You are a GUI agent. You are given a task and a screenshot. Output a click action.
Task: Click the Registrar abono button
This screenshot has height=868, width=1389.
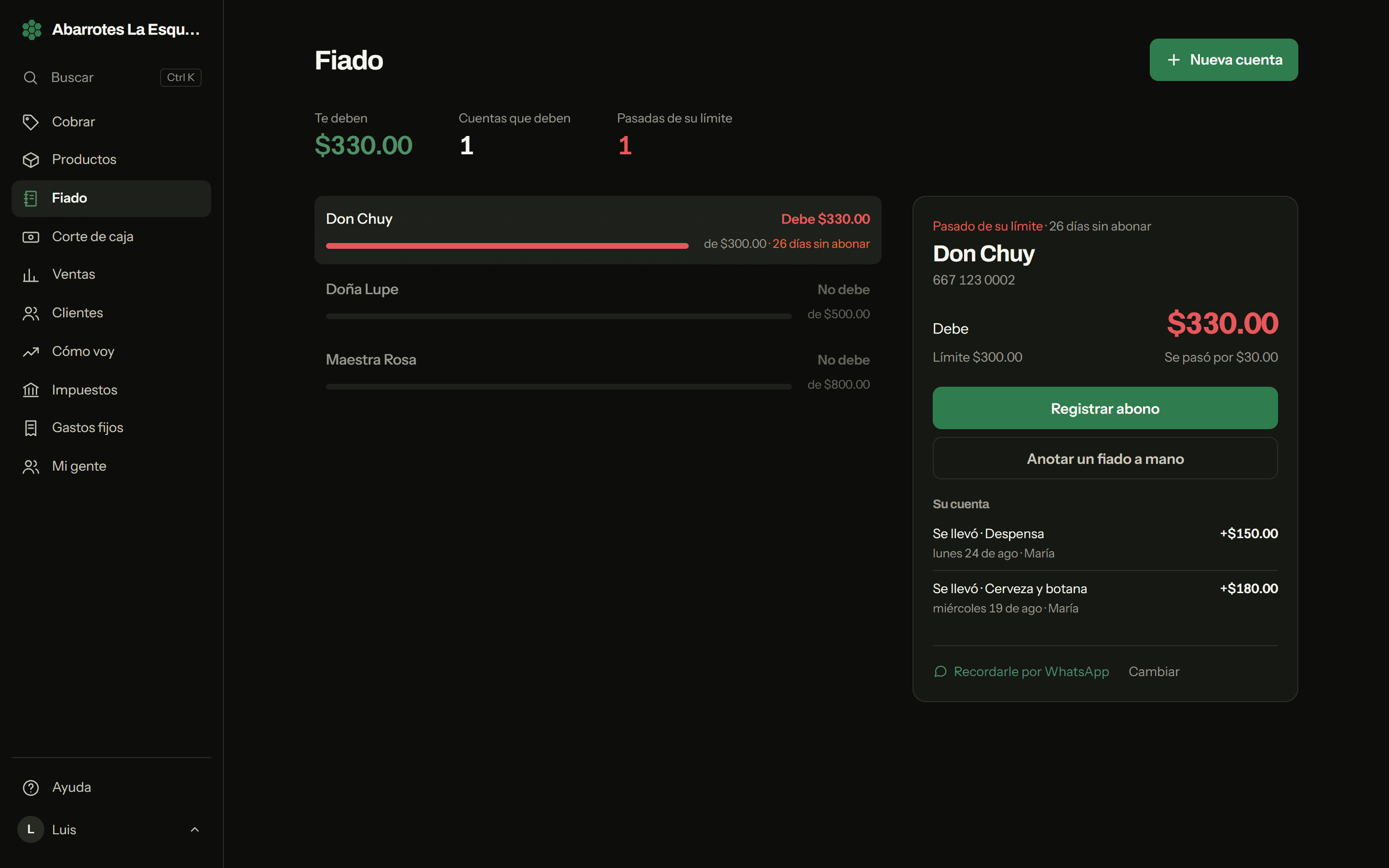tap(1105, 408)
